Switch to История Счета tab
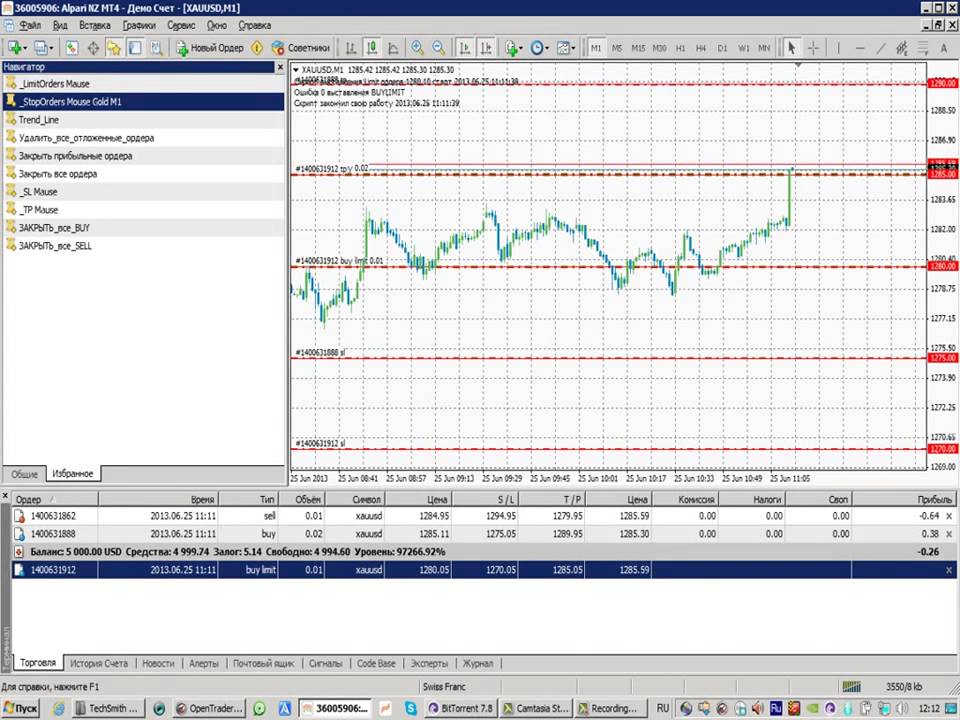 coord(99,663)
